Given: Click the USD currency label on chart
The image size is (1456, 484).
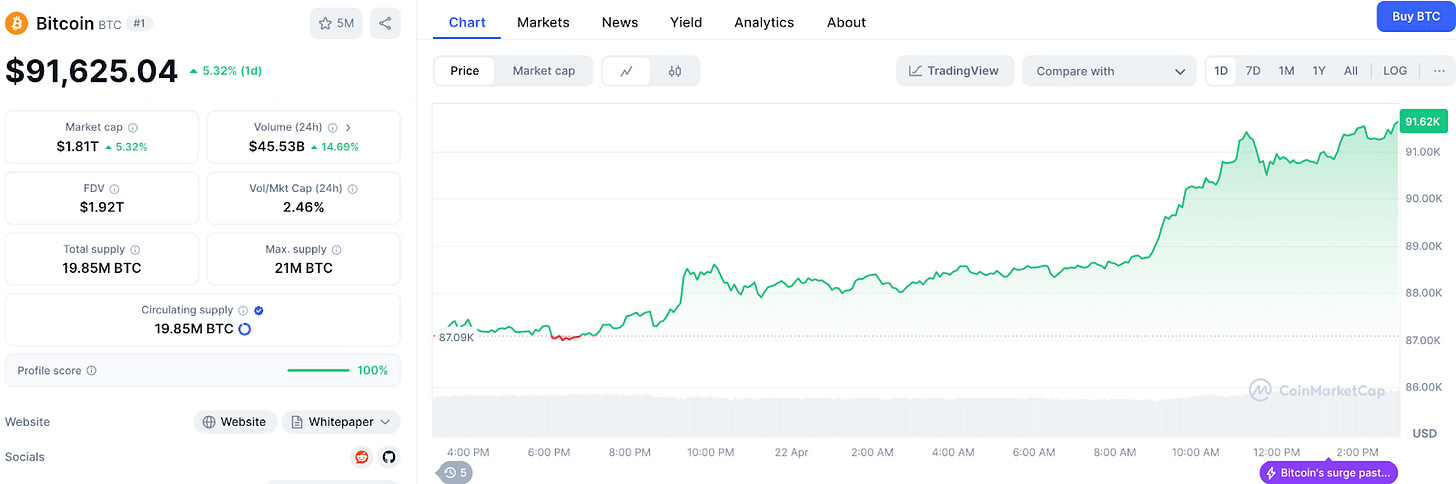Looking at the screenshot, I should pyautogui.click(x=1425, y=434).
